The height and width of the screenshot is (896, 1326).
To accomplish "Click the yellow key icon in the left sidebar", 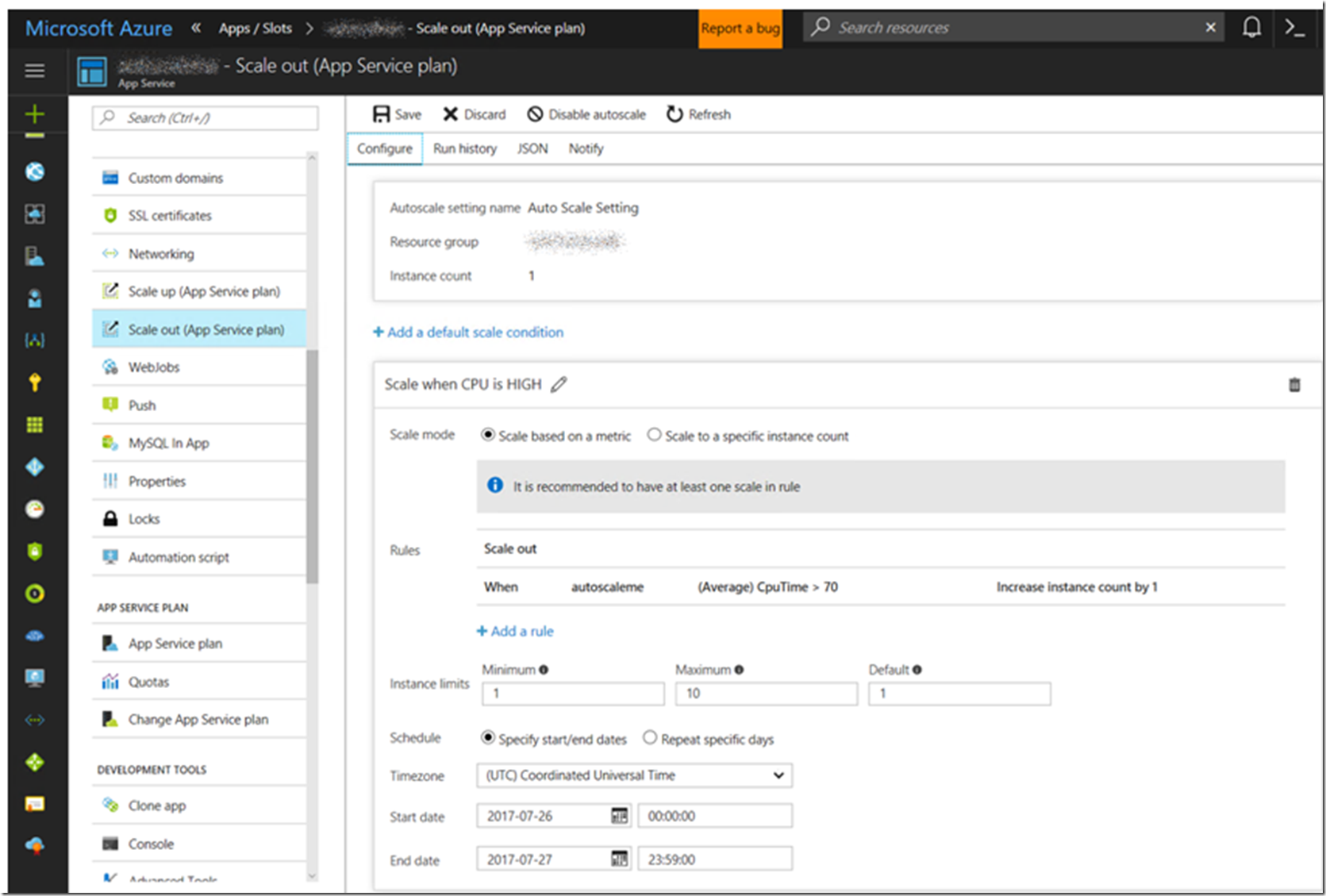I will pyautogui.click(x=34, y=383).
